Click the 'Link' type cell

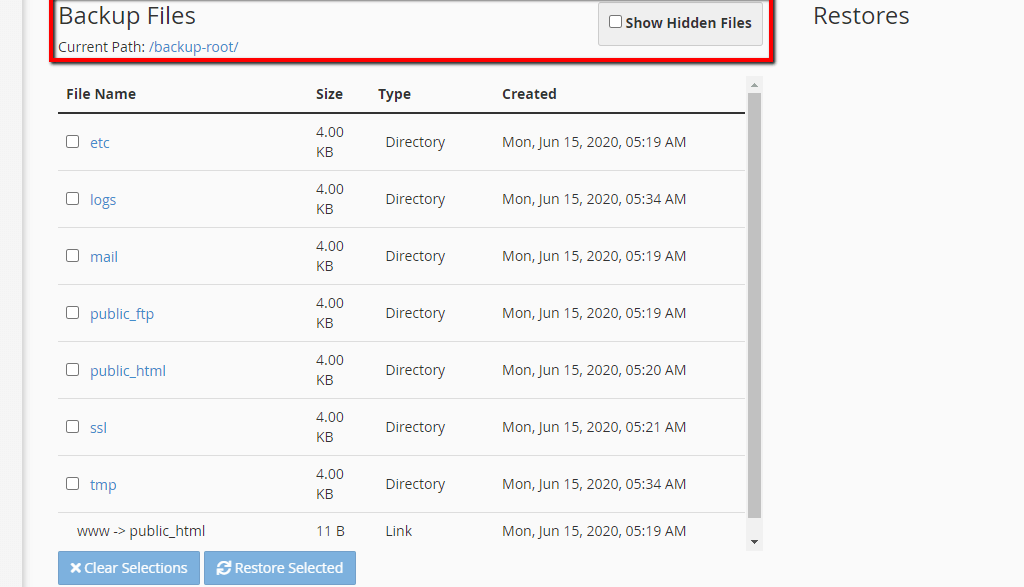point(398,531)
